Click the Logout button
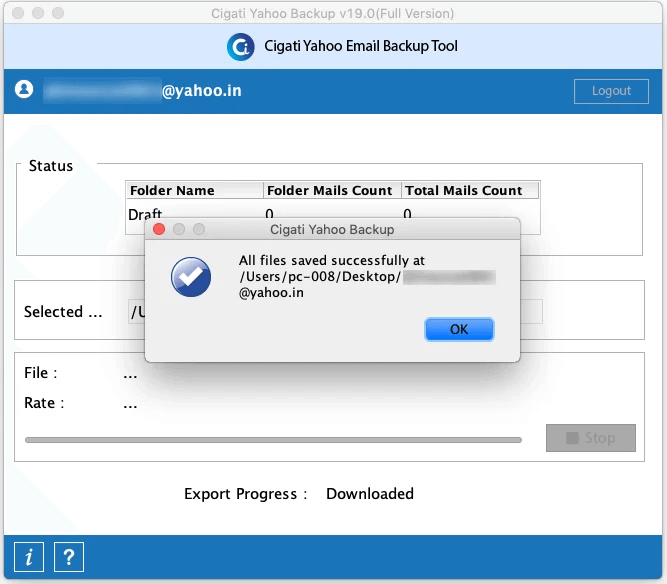Viewport: 667px width, 584px height. point(611,91)
